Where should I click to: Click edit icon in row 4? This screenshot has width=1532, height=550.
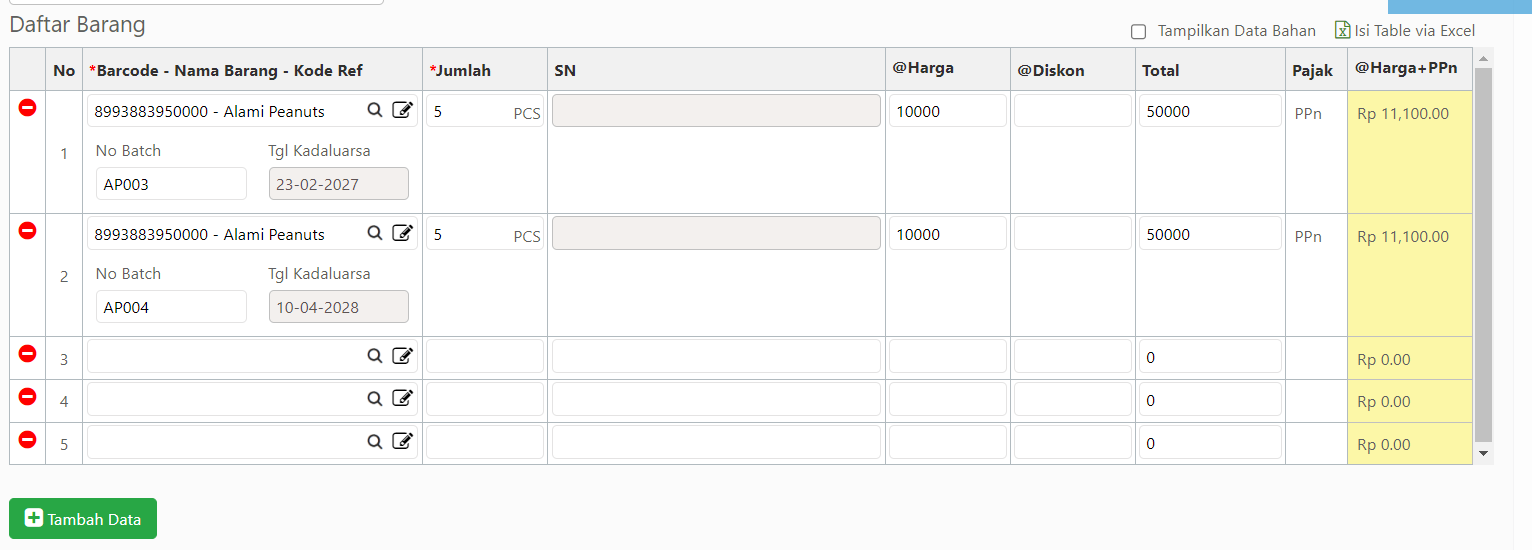coord(402,399)
